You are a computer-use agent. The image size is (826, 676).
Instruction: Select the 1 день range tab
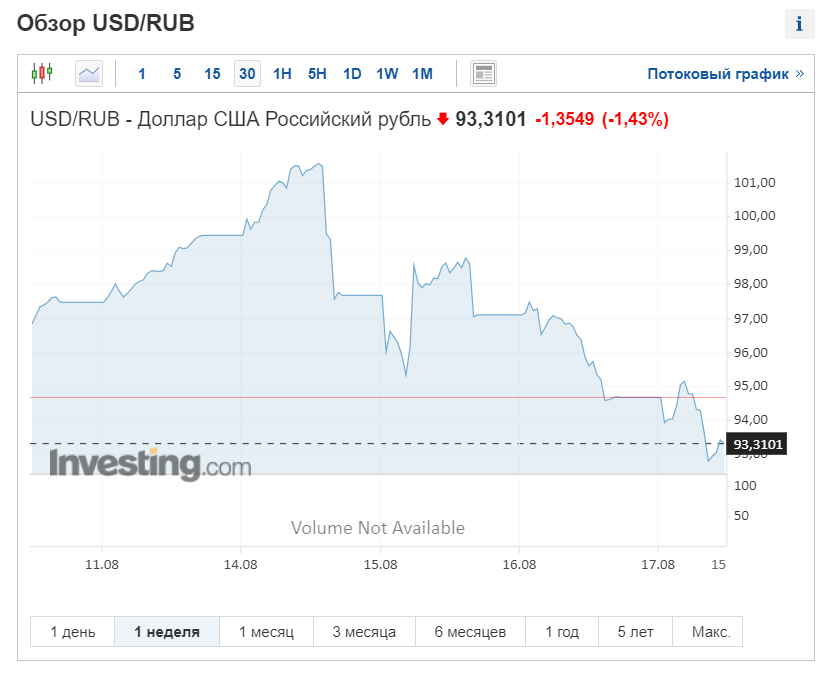(73, 632)
